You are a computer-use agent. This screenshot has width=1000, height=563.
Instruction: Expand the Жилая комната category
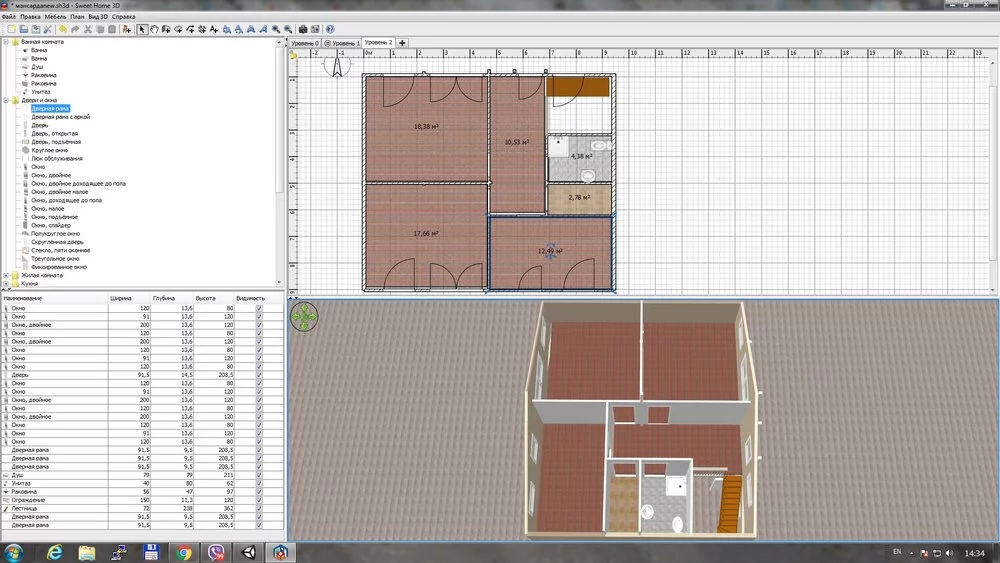[6, 275]
